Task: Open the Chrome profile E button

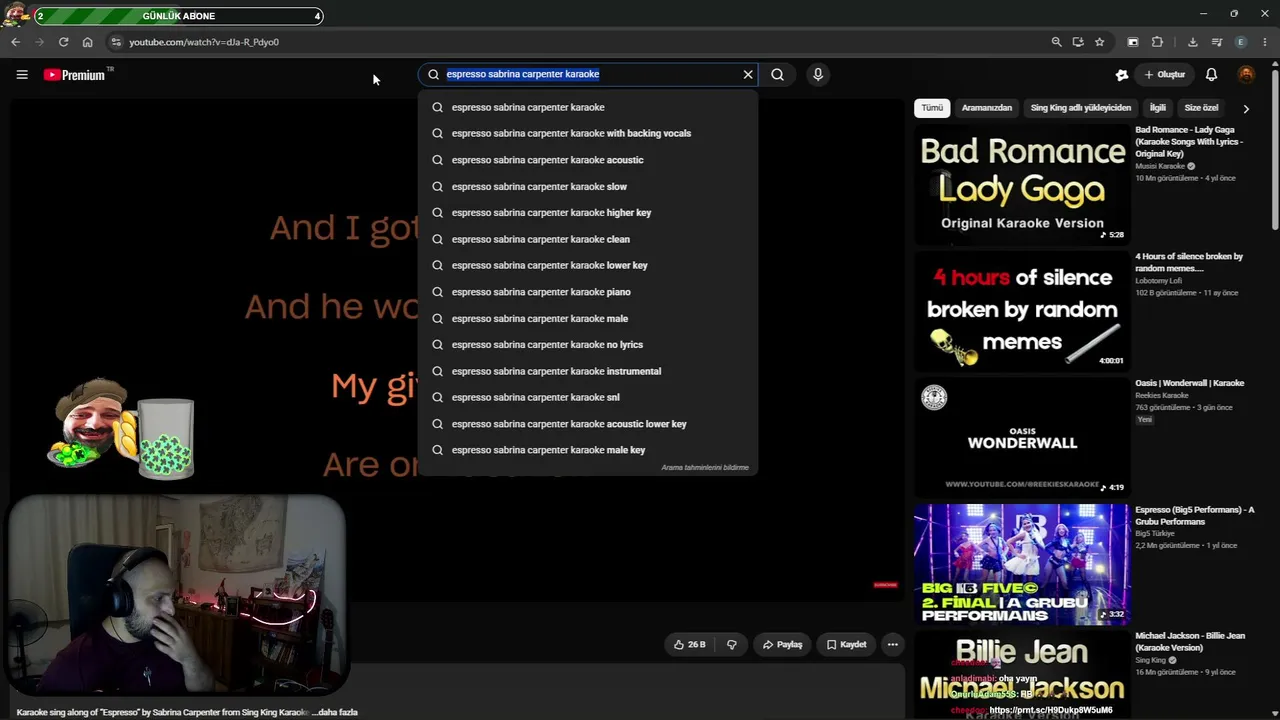Action: coord(1241,42)
